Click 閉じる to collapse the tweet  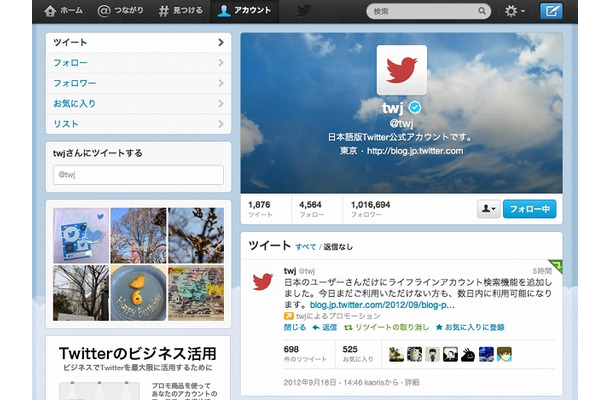point(295,327)
